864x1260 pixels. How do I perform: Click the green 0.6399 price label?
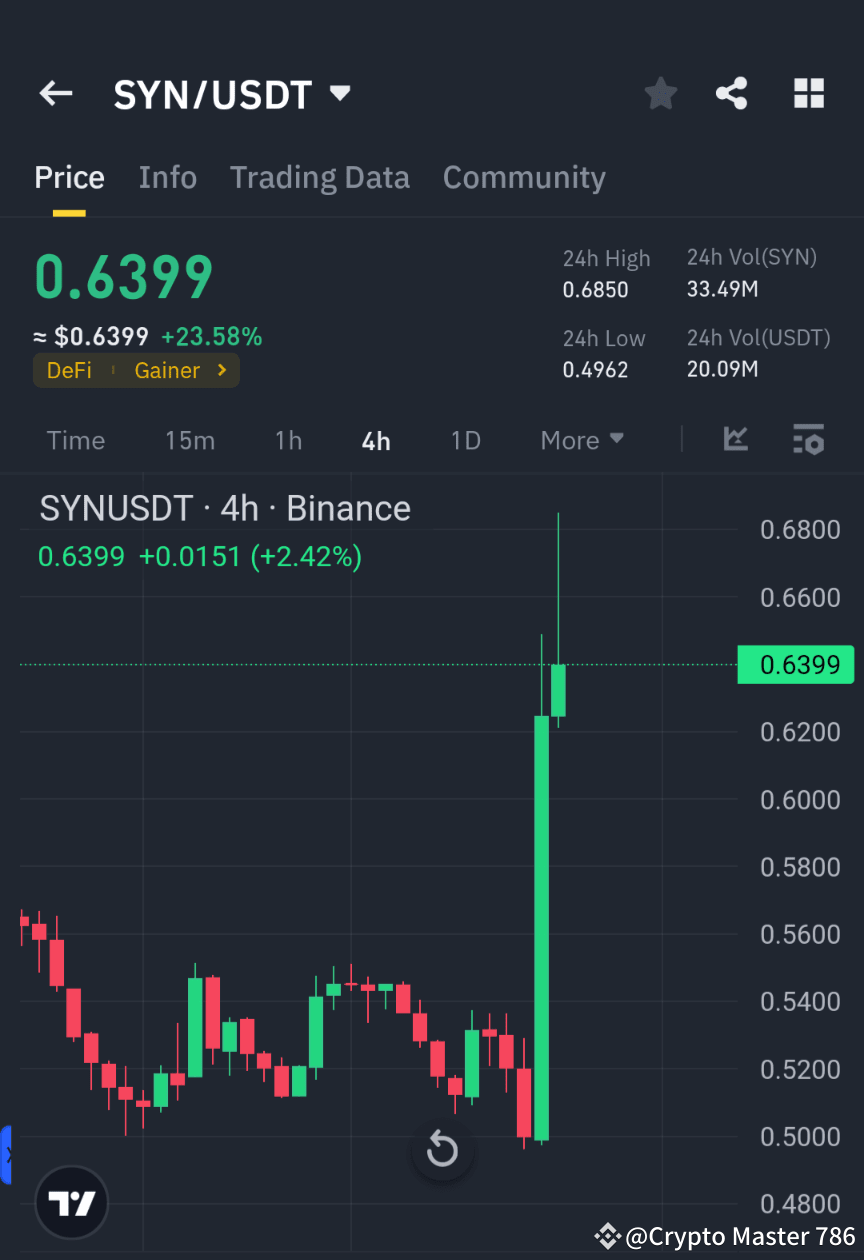coord(796,664)
